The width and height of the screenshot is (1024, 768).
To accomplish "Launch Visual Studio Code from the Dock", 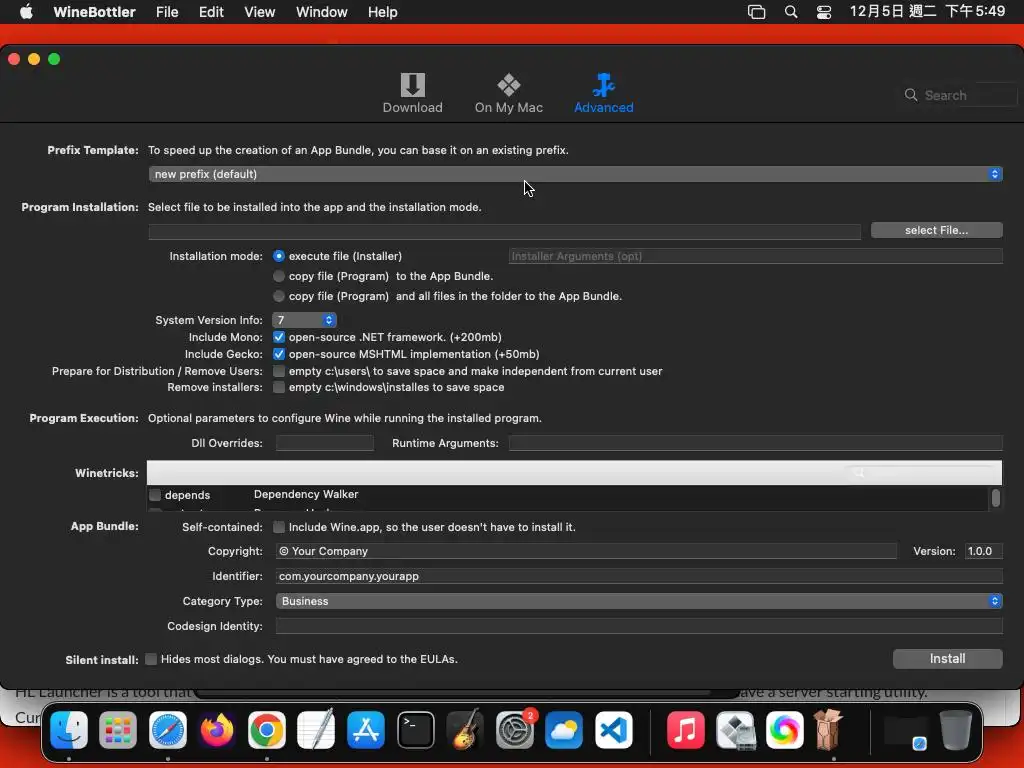I will tap(613, 729).
